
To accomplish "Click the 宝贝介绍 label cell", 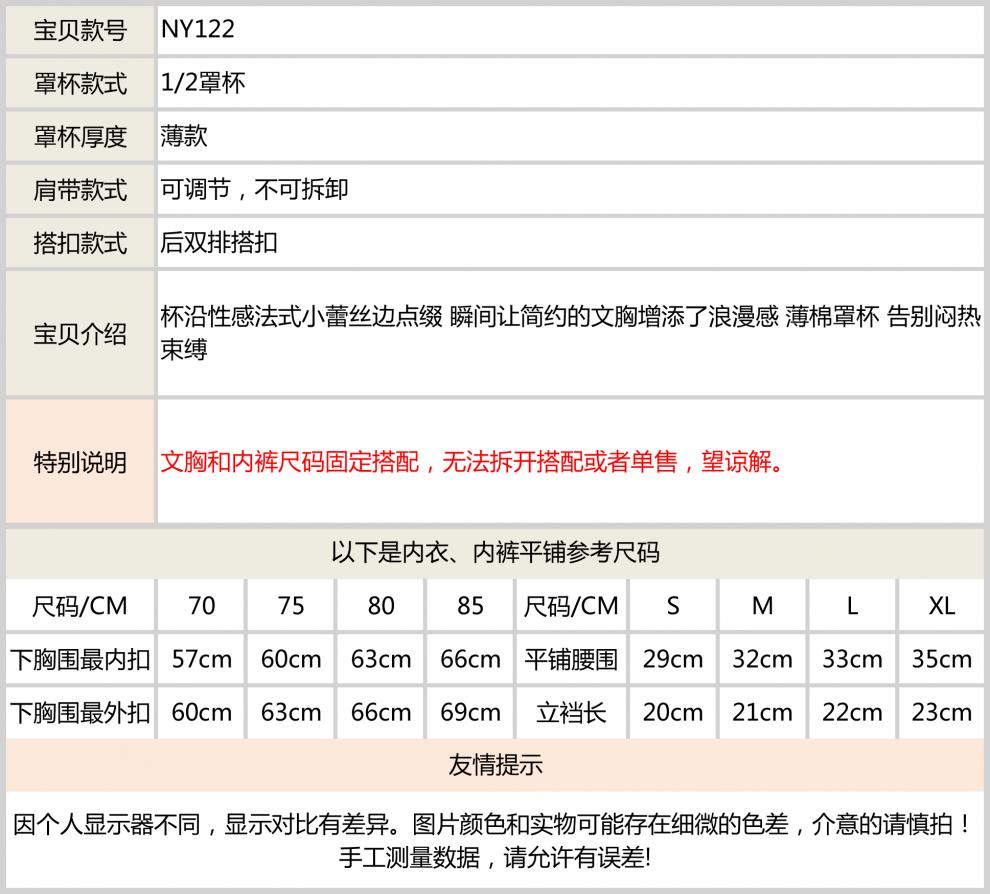I will [x=80, y=334].
